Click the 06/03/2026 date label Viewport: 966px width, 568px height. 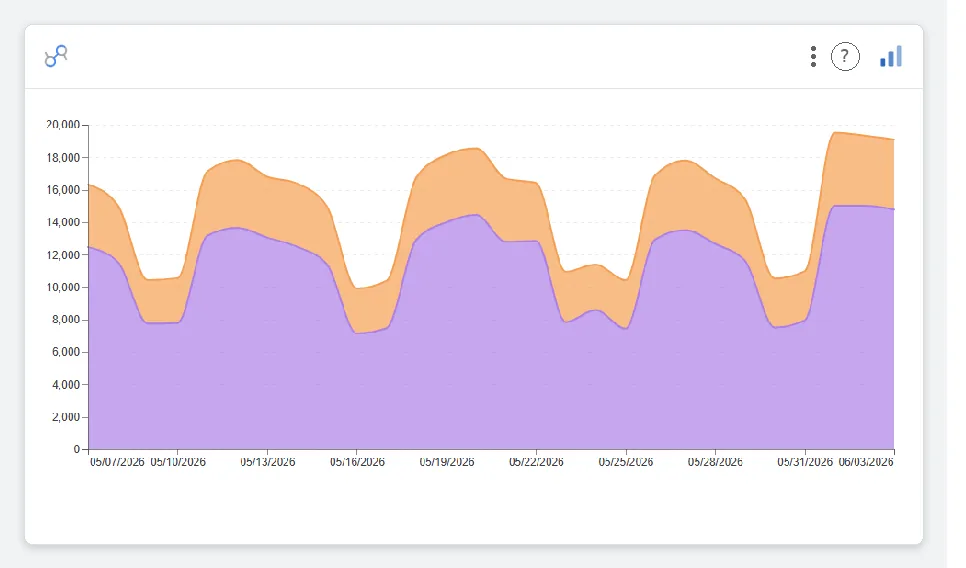[x=866, y=462]
